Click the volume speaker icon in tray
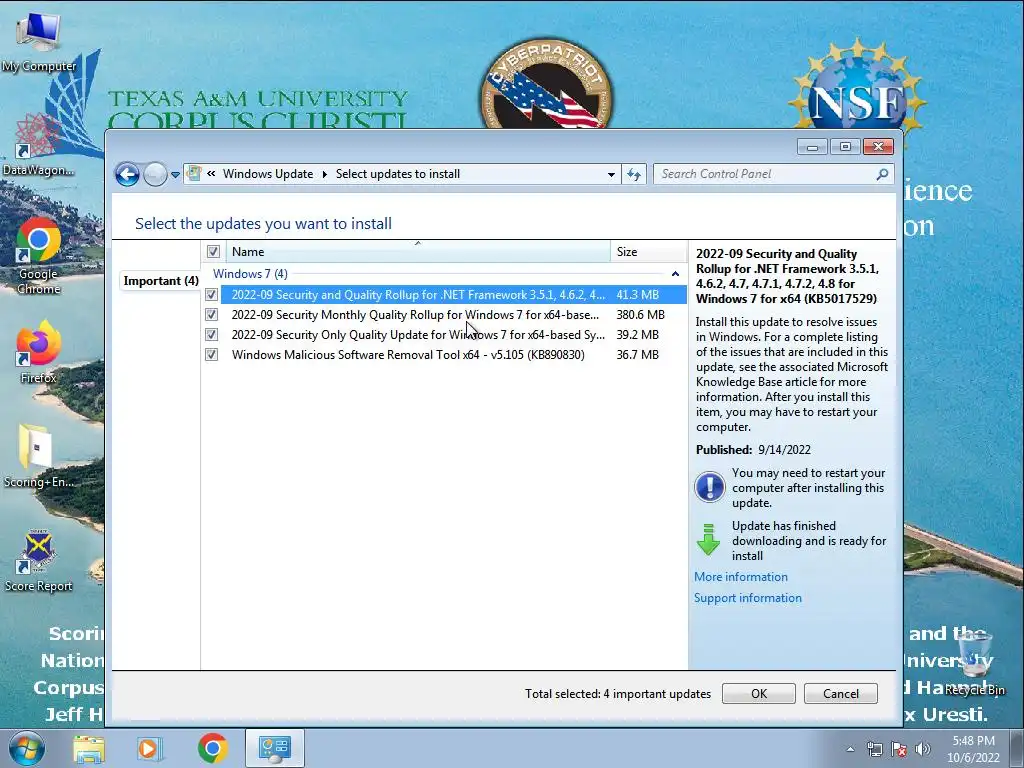The image size is (1024, 768). coord(923,749)
